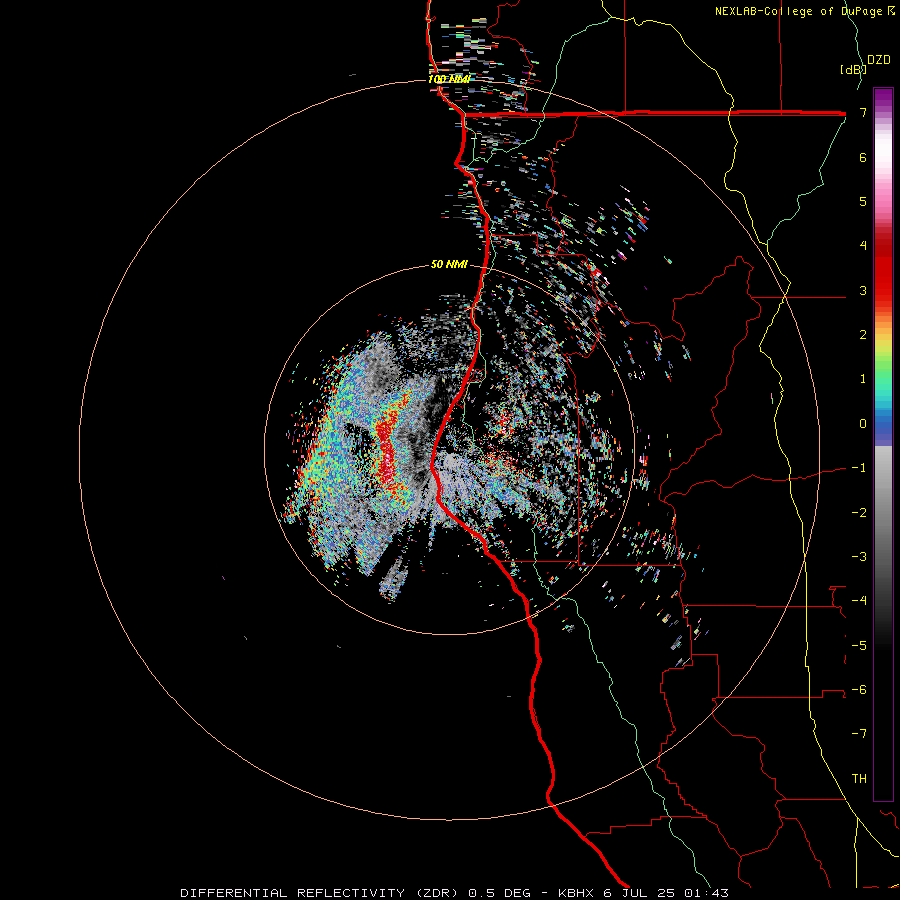The height and width of the screenshot is (900, 900).
Task: Click the positive 6 scale tick label
Action: click(863, 157)
